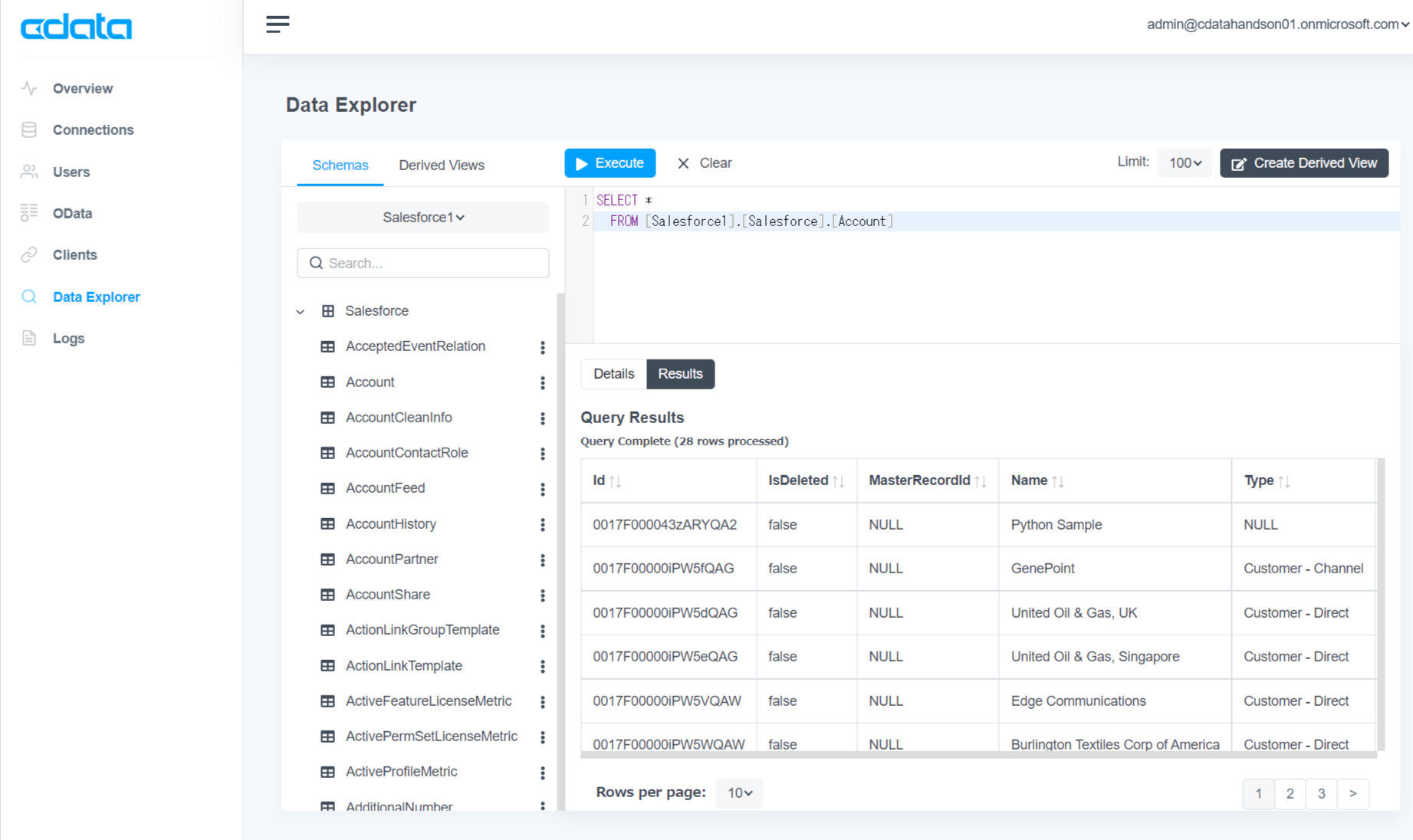
Task: Click the hamburger menu icon
Action: coord(278,25)
